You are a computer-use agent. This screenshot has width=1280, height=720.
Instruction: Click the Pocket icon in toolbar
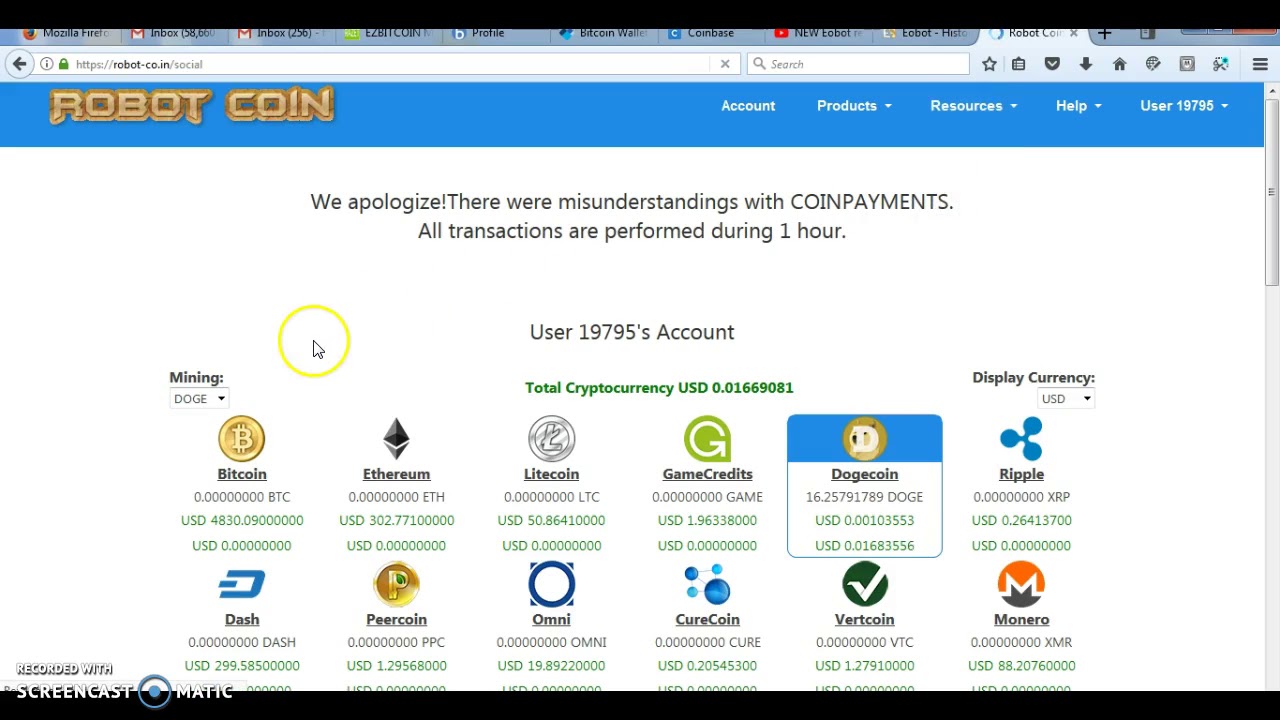1052,64
